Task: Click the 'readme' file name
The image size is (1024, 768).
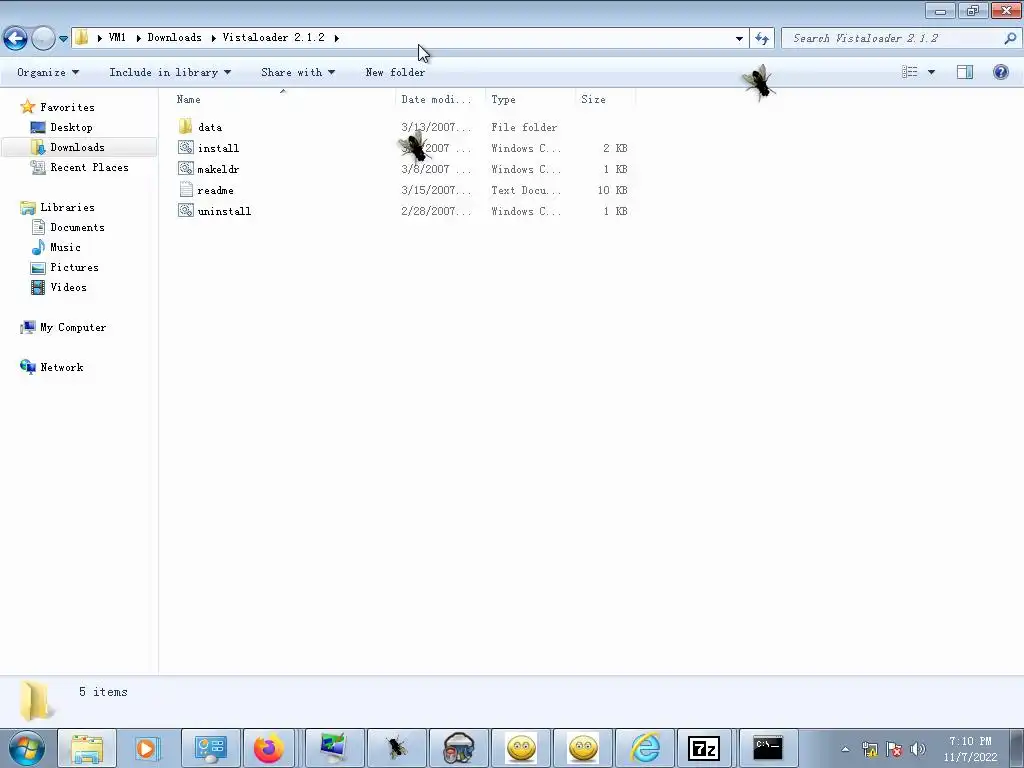Action: (216, 190)
